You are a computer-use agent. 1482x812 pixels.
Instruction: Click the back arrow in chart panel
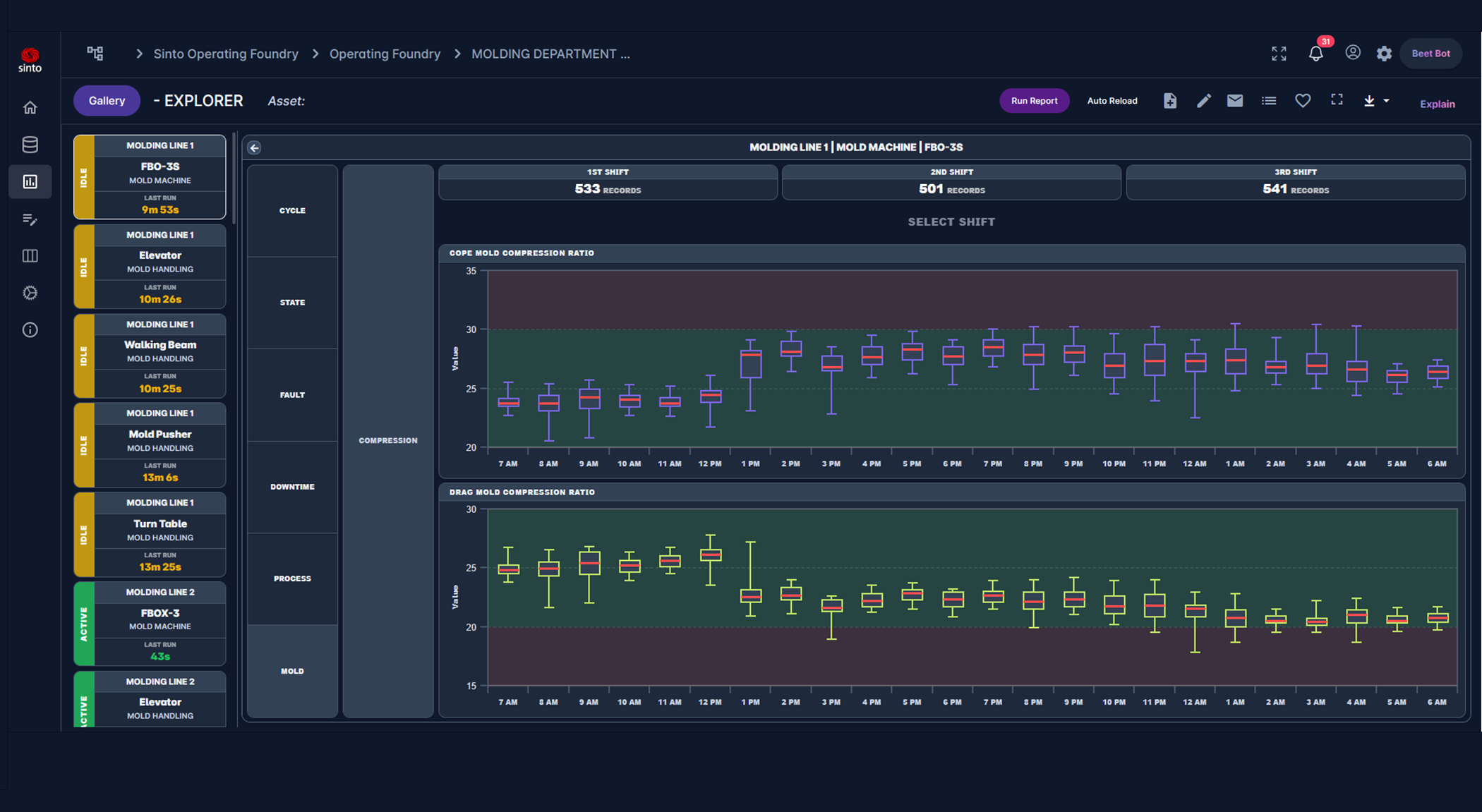tap(255, 147)
